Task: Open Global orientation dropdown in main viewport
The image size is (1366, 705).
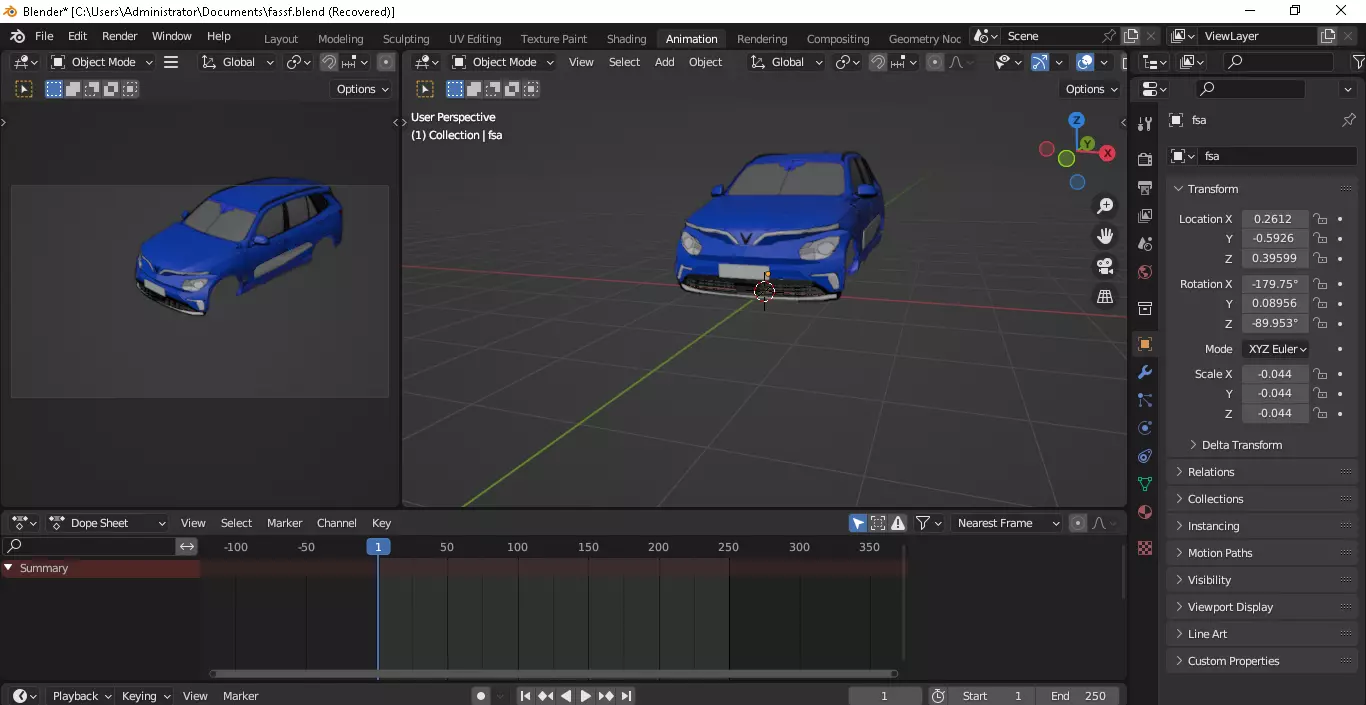Action: [786, 62]
